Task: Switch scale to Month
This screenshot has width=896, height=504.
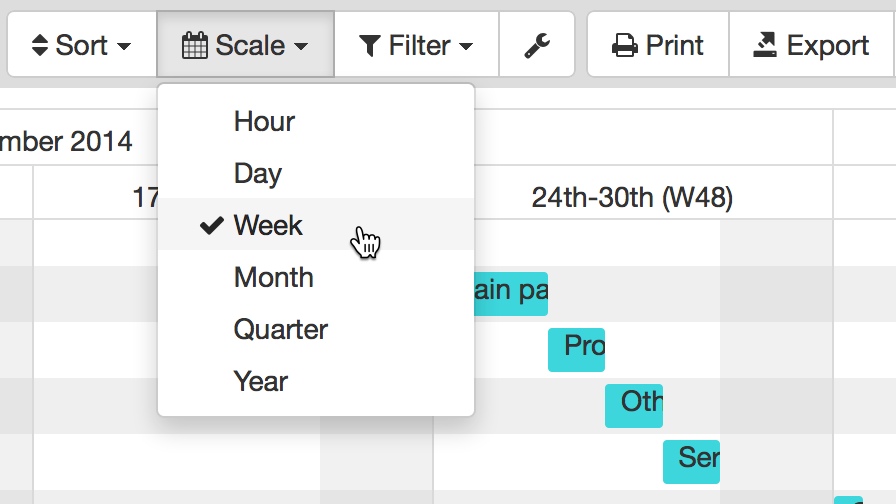Action: [x=274, y=278]
